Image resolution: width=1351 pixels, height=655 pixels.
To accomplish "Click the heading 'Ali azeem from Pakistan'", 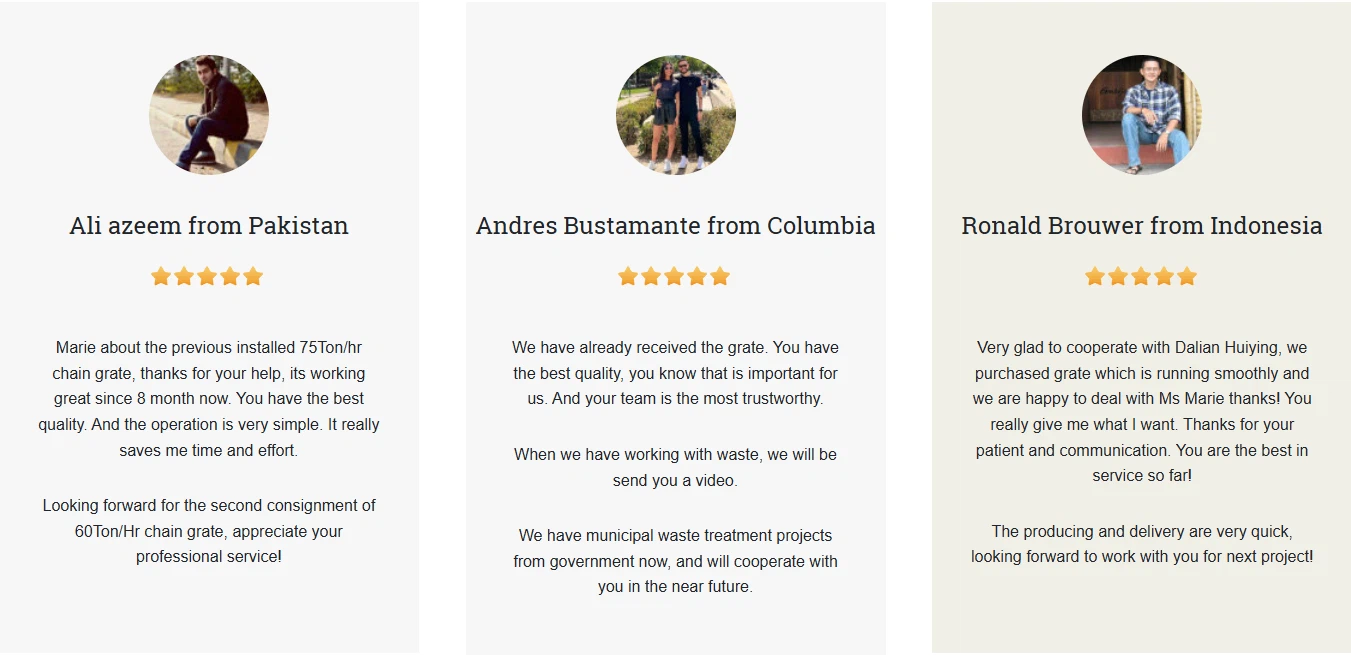I will click(209, 226).
